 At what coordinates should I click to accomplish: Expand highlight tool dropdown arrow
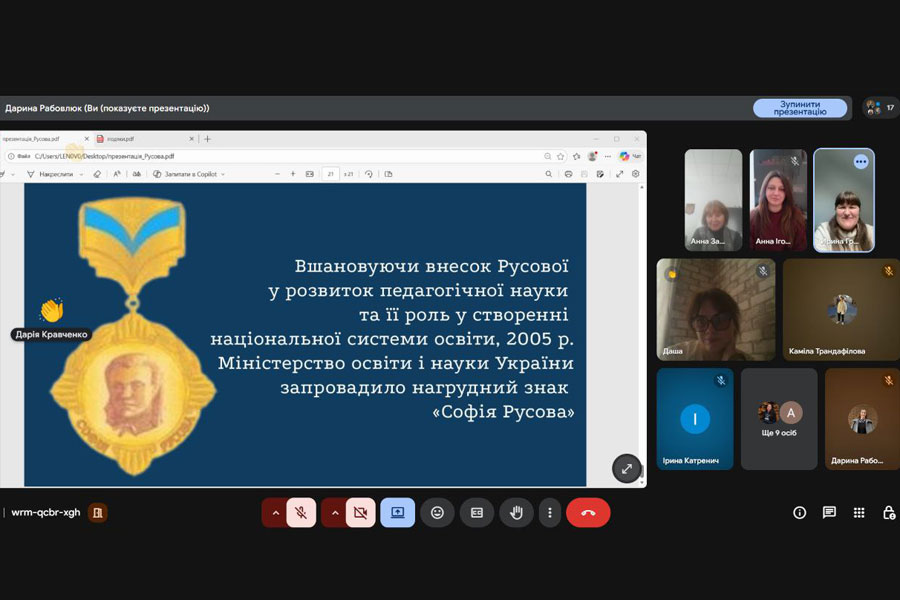pos(13,174)
